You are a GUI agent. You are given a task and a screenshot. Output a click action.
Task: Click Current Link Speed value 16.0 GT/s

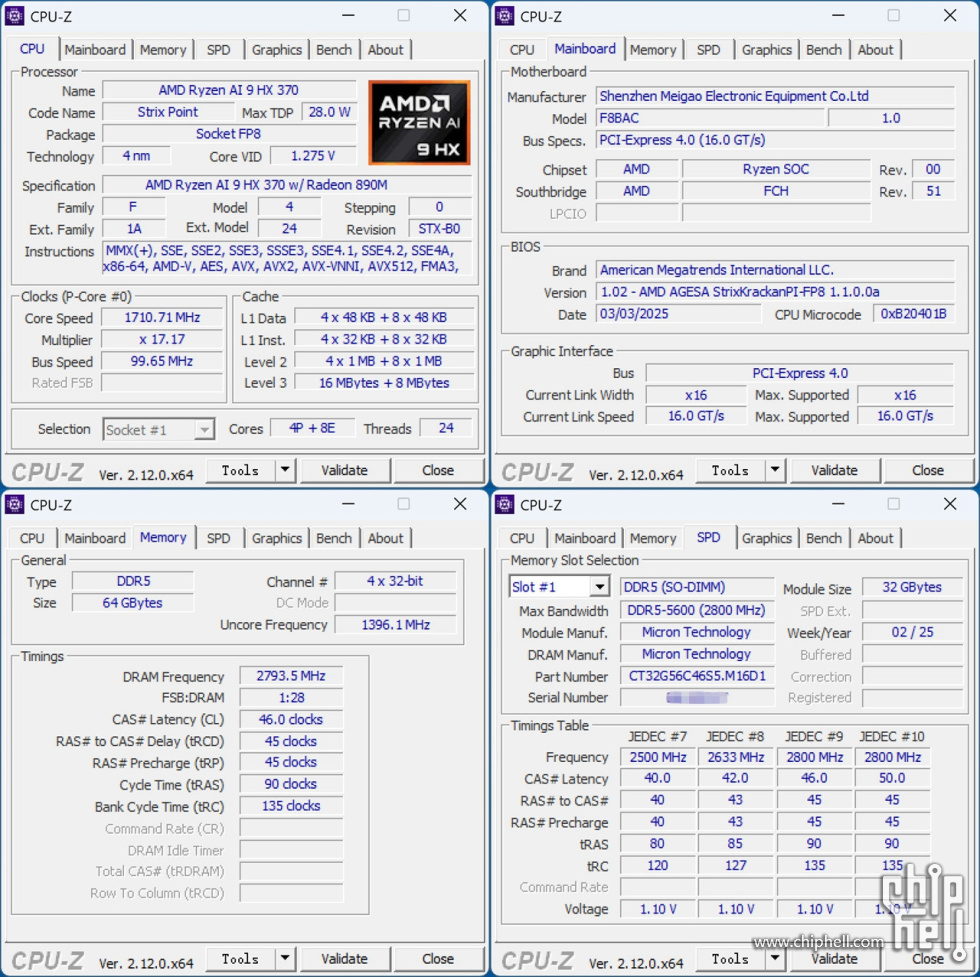point(696,416)
